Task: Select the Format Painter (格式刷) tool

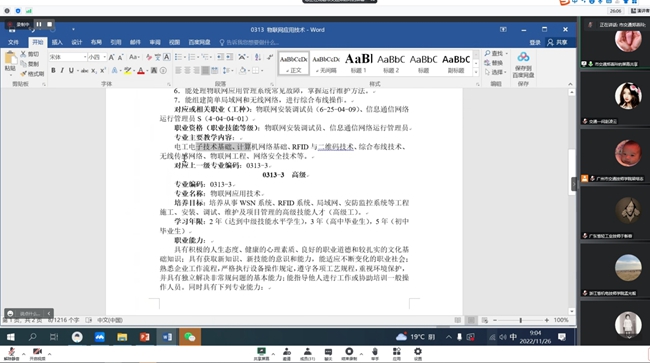Action: tap(32, 73)
